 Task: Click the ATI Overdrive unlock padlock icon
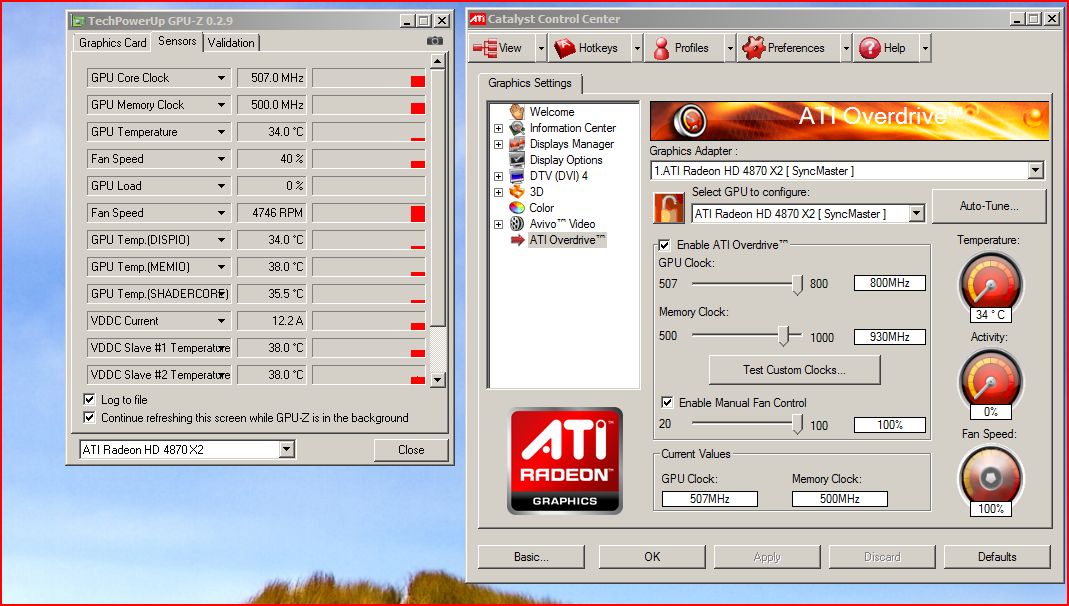pos(668,208)
